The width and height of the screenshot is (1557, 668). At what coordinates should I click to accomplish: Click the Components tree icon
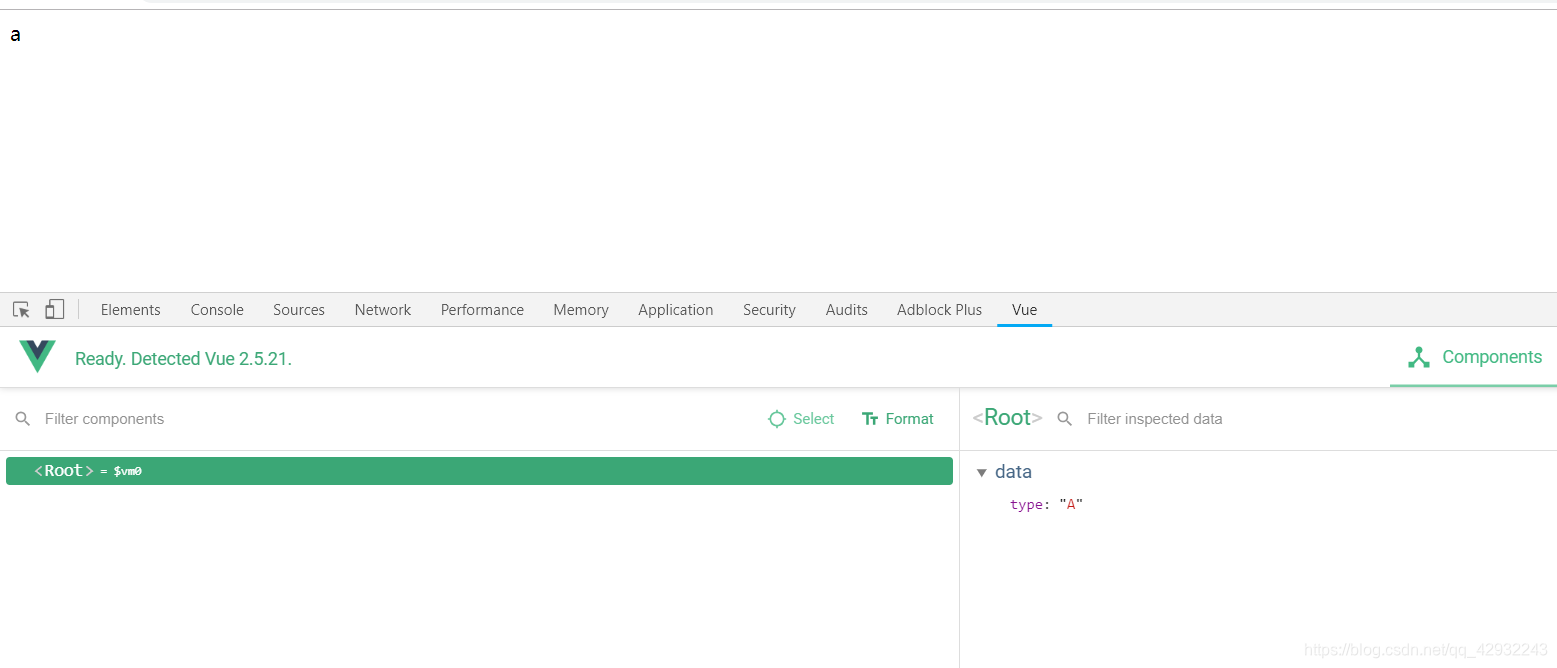pyautogui.click(x=1418, y=357)
